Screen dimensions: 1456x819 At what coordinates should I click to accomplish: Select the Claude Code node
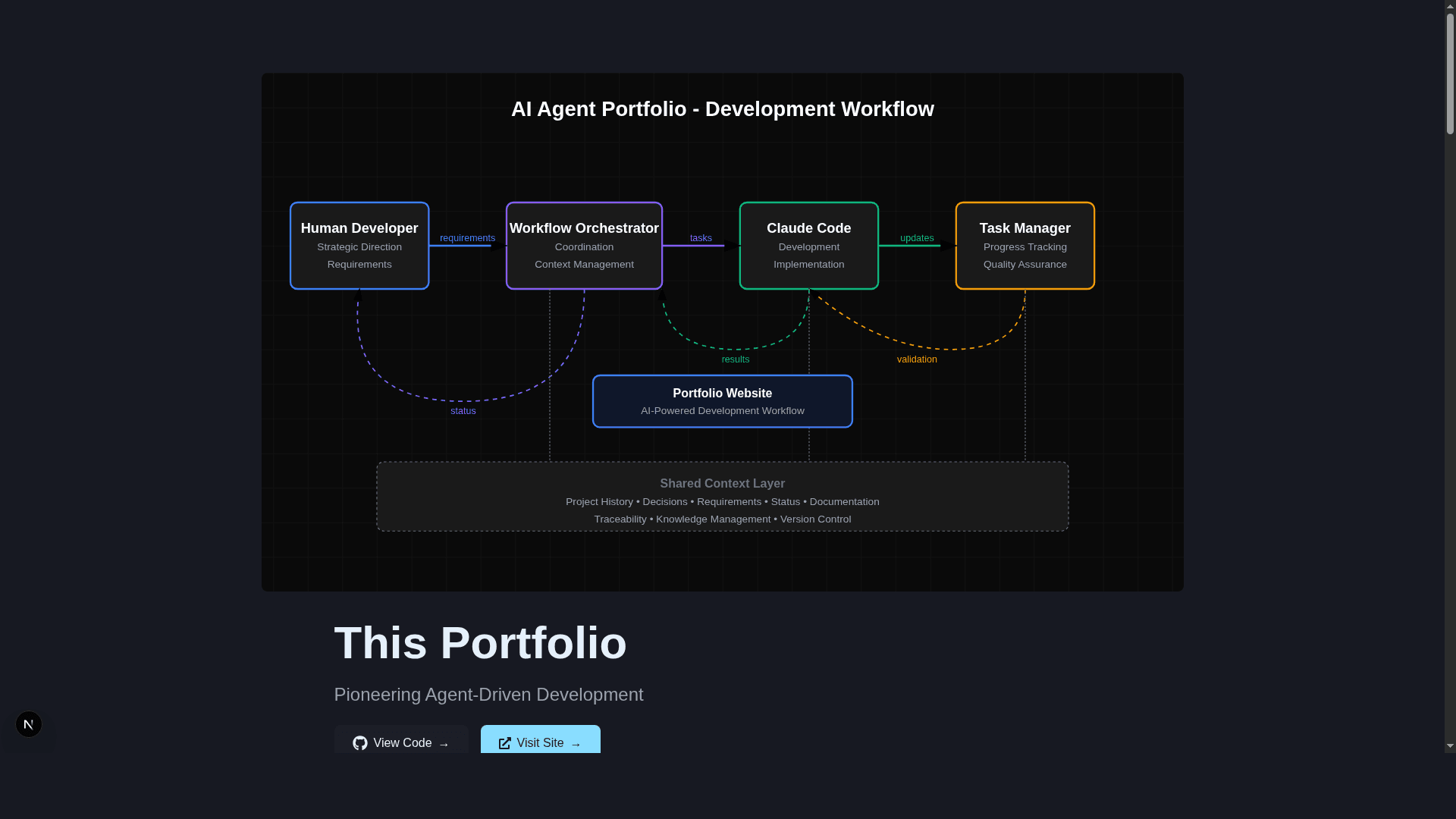[x=808, y=245]
